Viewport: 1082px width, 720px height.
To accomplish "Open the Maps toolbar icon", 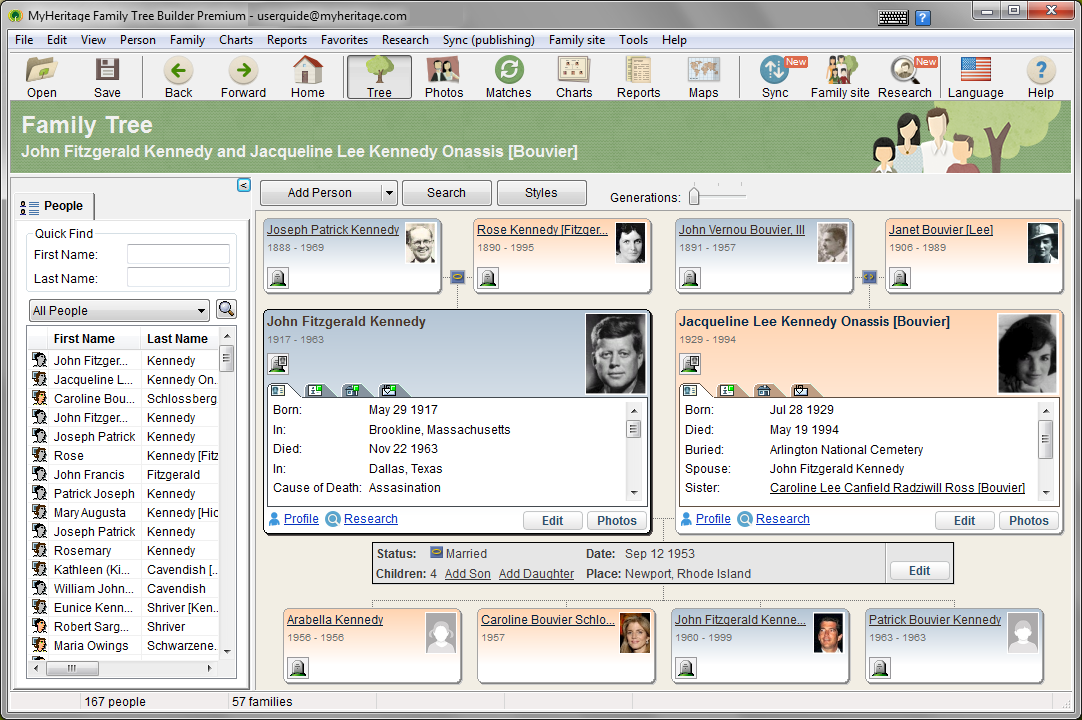I will [703, 77].
